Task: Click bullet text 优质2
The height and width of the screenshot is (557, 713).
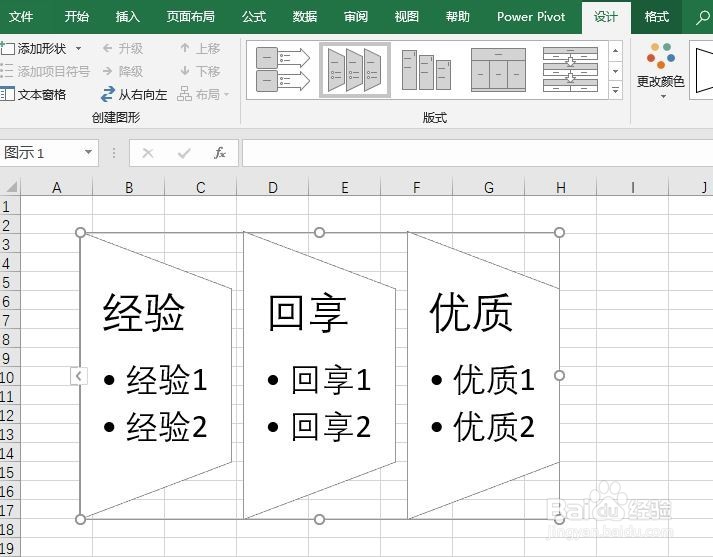Action: coord(494,427)
